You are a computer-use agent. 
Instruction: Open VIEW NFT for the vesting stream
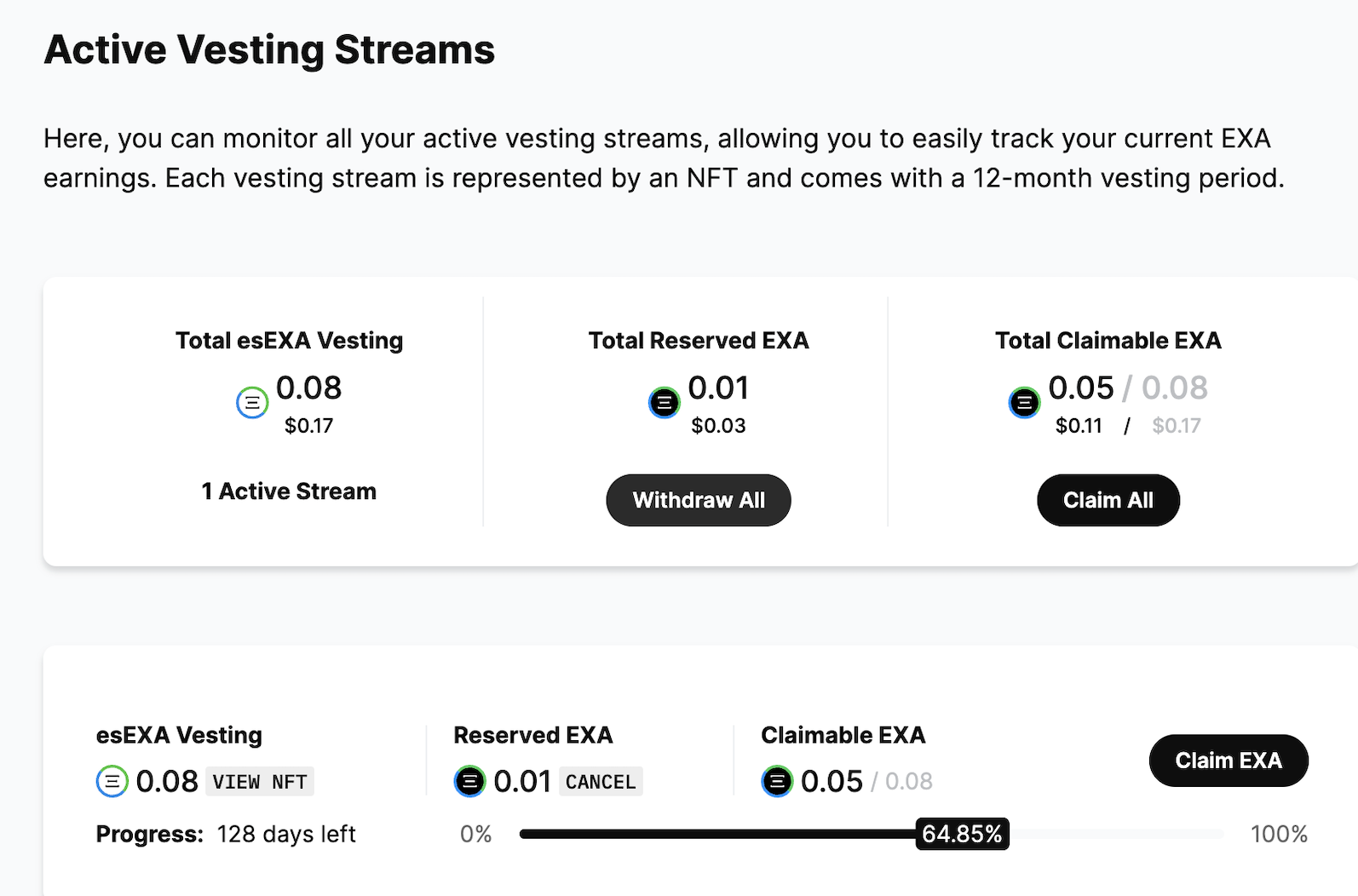pos(260,782)
